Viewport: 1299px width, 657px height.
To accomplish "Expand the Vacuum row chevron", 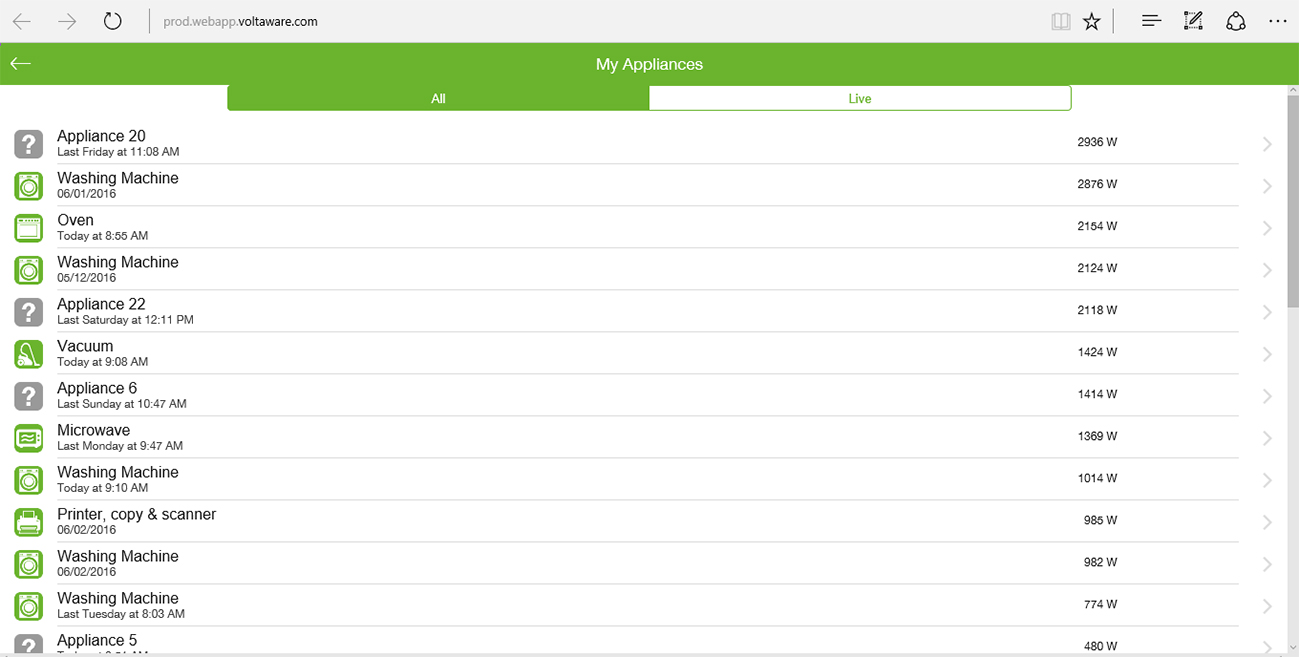I will [1267, 354].
